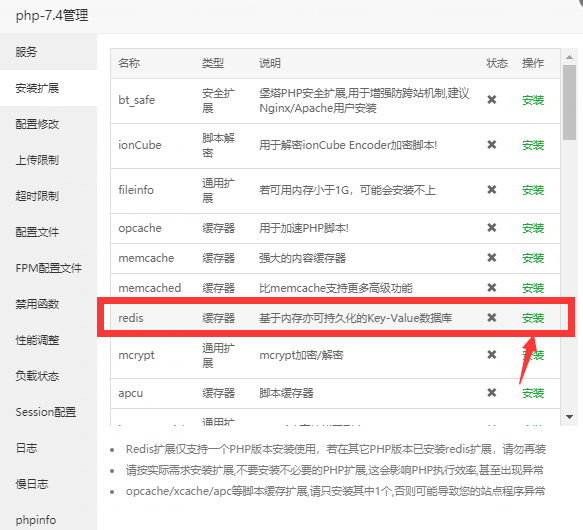Click the 名称 column header

pyautogui.click(x=129, y=63)
